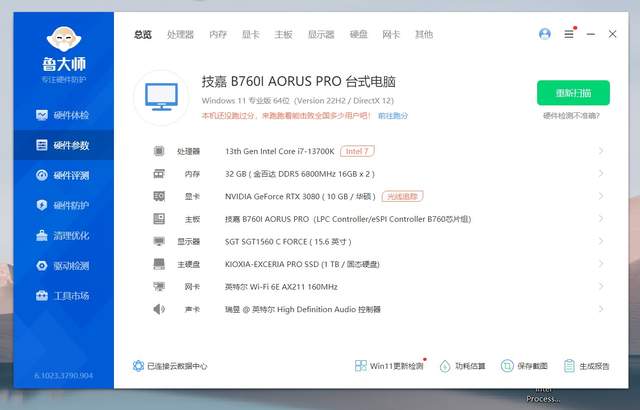
Task: Click the cloud data center status icon
Action: click(138, 366)
